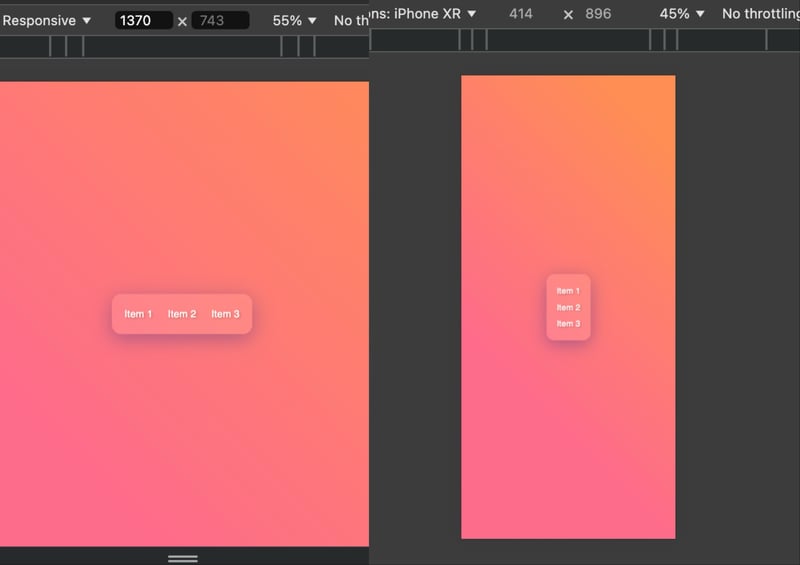The image size is (800, 565).
Task: Open the iPhone XR device dropdown
Action: click(x=423, y=14)
